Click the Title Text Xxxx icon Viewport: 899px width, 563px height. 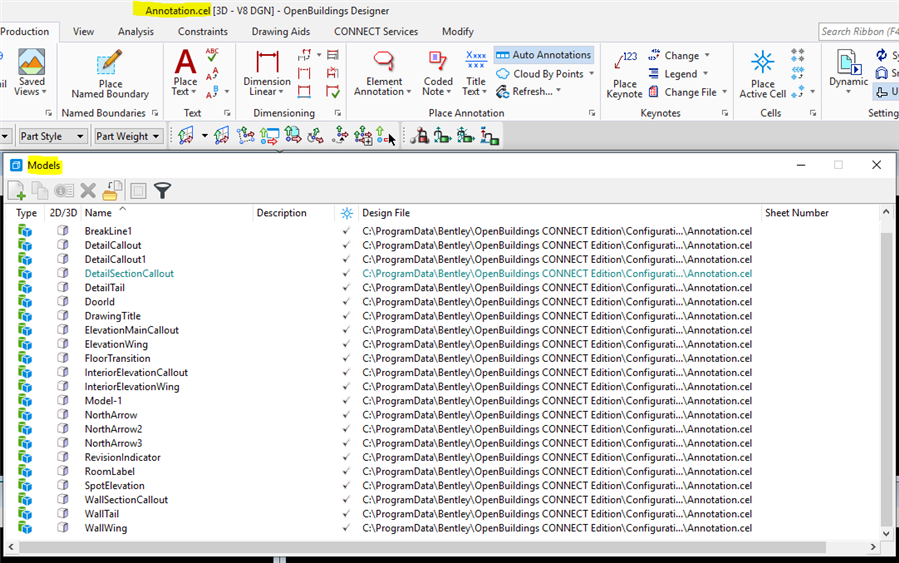[476, 60]
